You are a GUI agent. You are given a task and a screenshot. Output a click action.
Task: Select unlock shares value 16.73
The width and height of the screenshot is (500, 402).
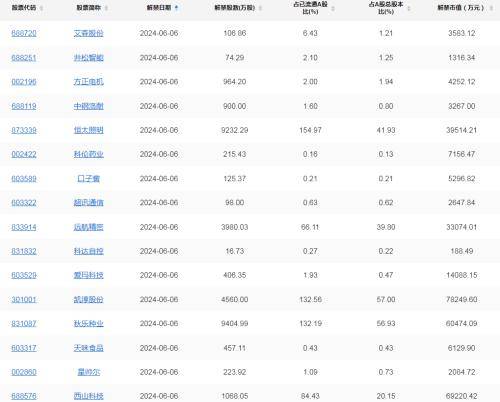(235, 251)
